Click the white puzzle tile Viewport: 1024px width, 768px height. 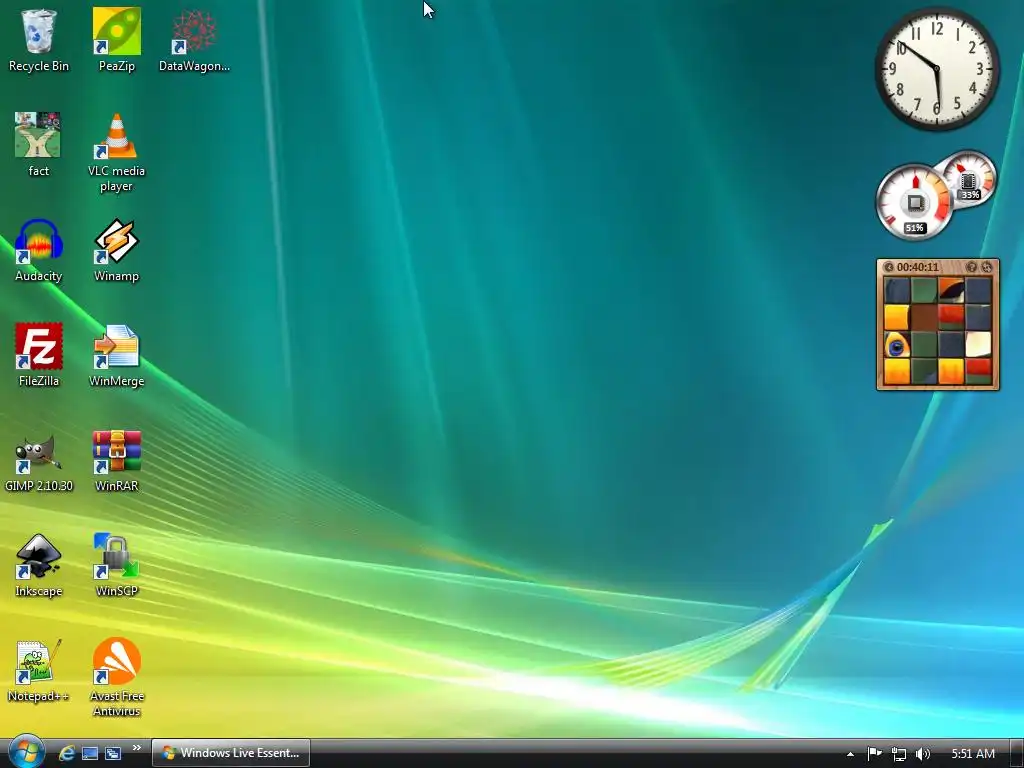[x=978, y=345]
